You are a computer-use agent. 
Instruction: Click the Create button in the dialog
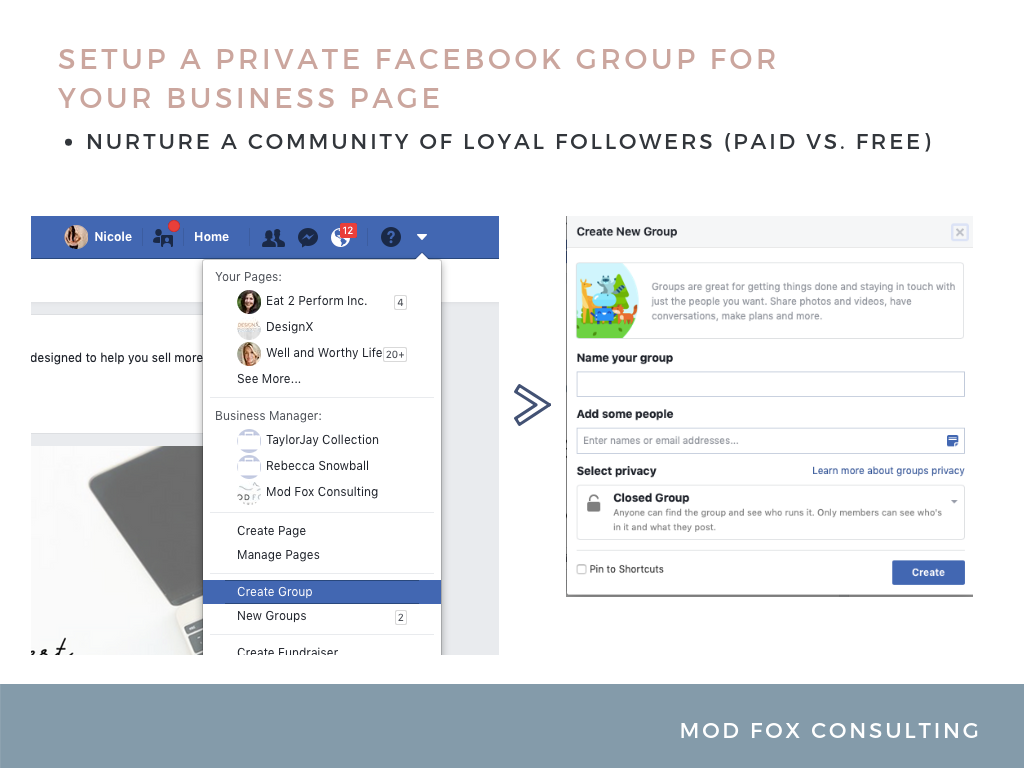tap(928, 572)
